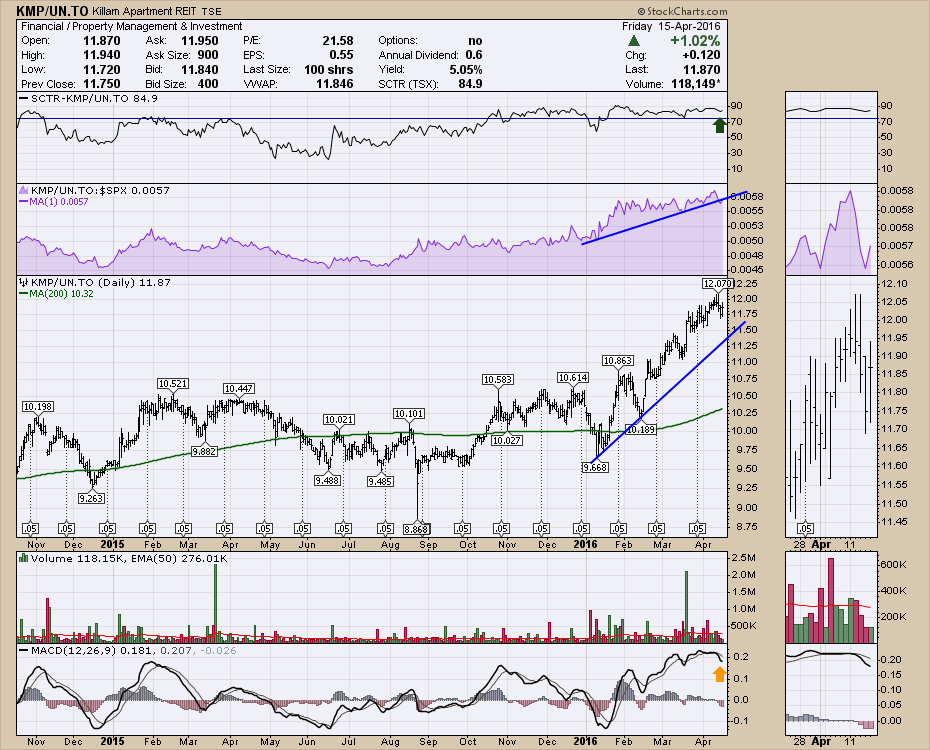This screenshot has height=750, width=930.
Task: Click the TSE exchange label
Action: (x=212, y=12)
